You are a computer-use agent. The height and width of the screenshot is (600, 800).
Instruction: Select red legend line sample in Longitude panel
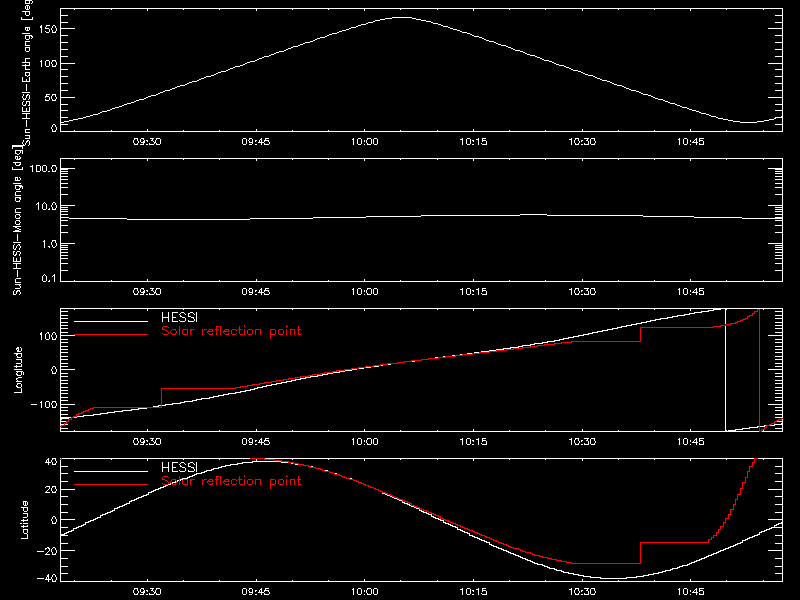coord(111,335)
